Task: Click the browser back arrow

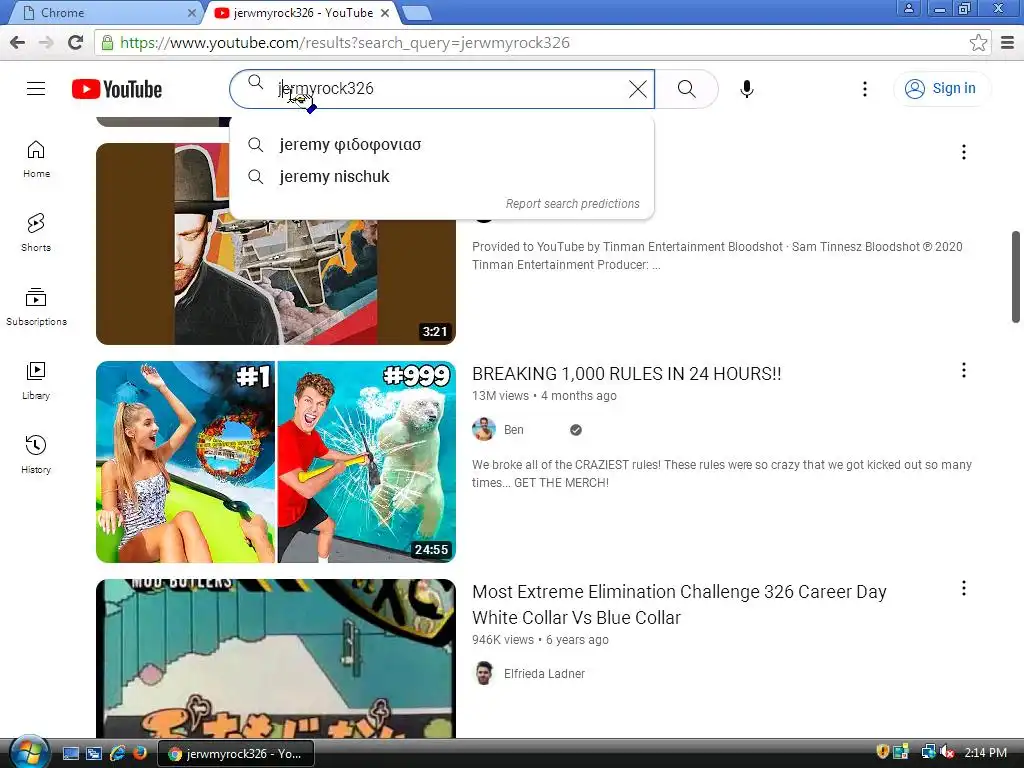Action: [18, 43]
